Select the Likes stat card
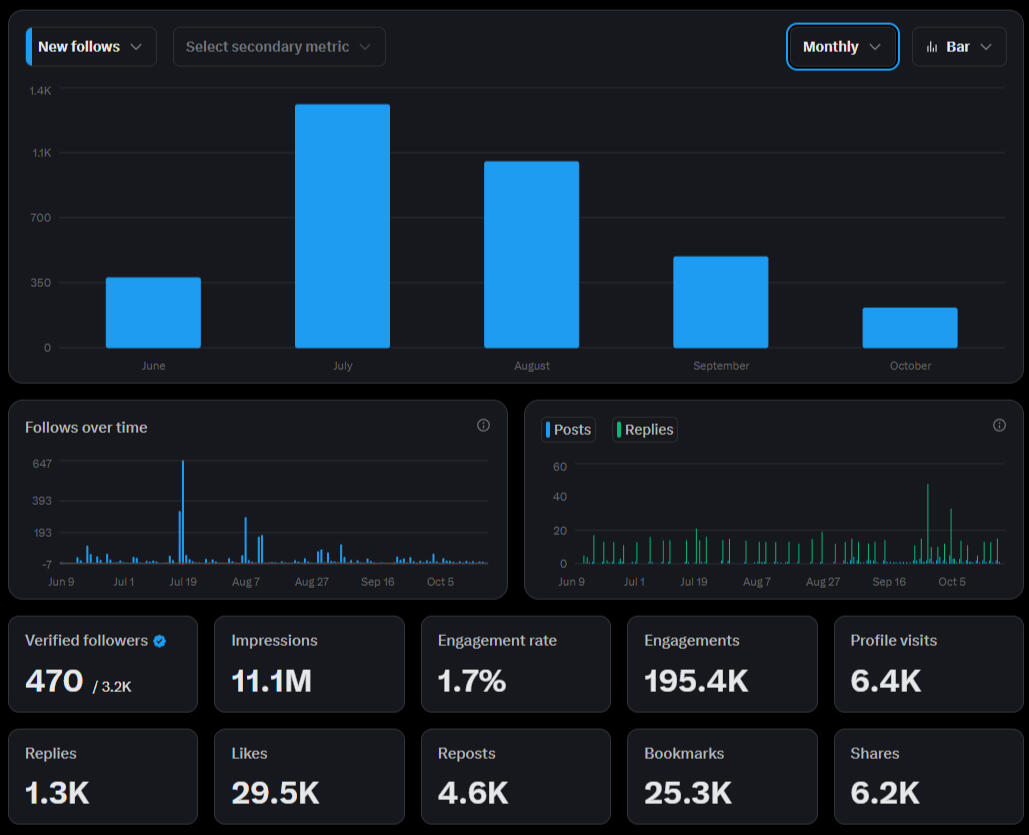 click(x=309, y=776)
